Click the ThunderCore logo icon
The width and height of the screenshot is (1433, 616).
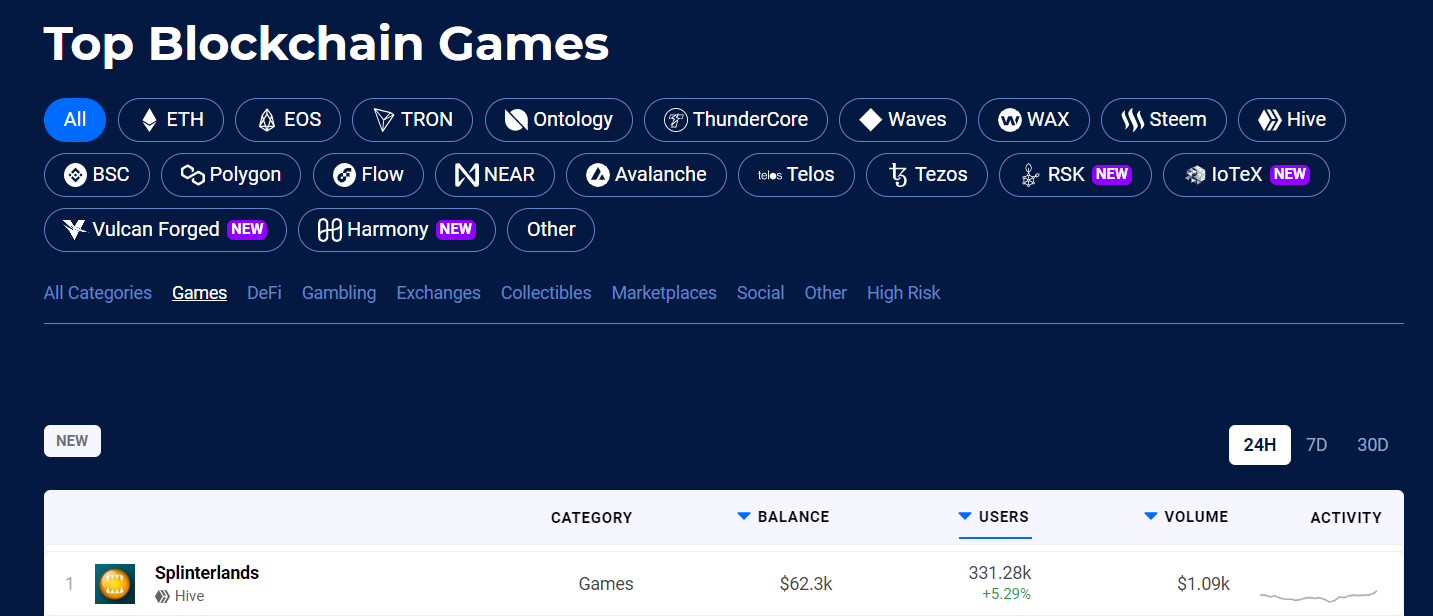click(676, 120)
